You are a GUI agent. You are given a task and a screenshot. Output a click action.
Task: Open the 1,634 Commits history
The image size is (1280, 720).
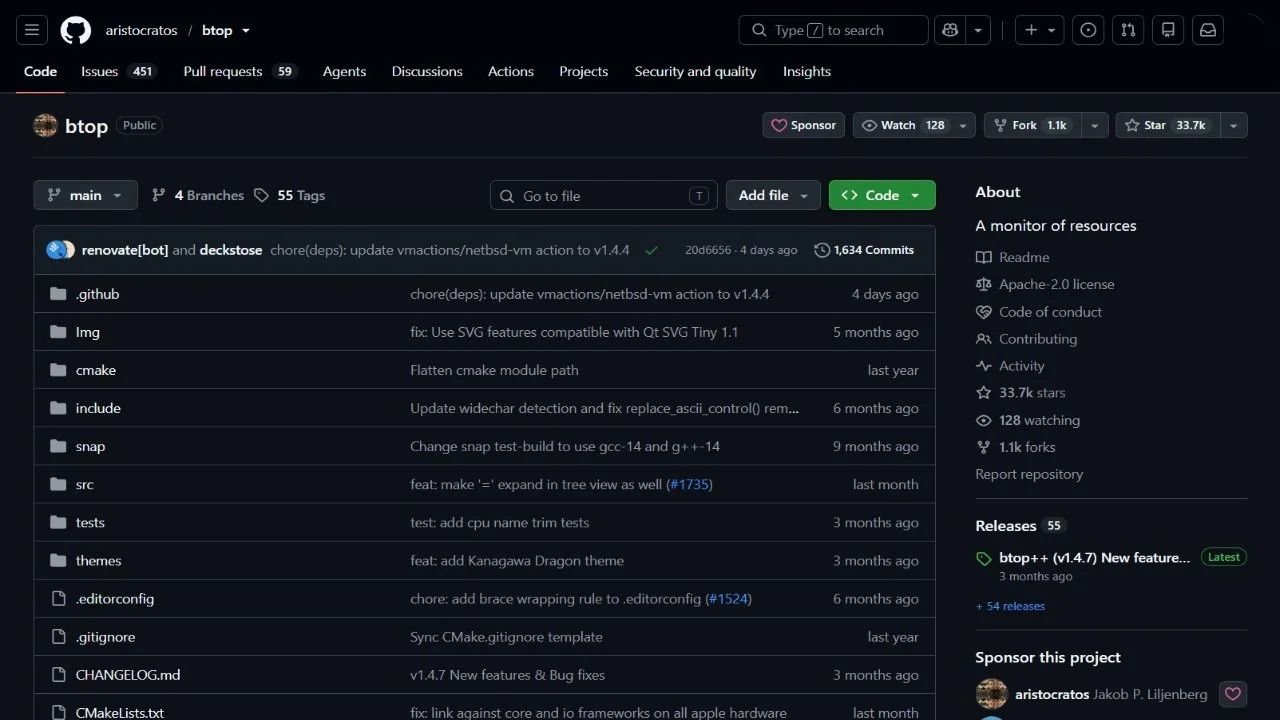864,250
